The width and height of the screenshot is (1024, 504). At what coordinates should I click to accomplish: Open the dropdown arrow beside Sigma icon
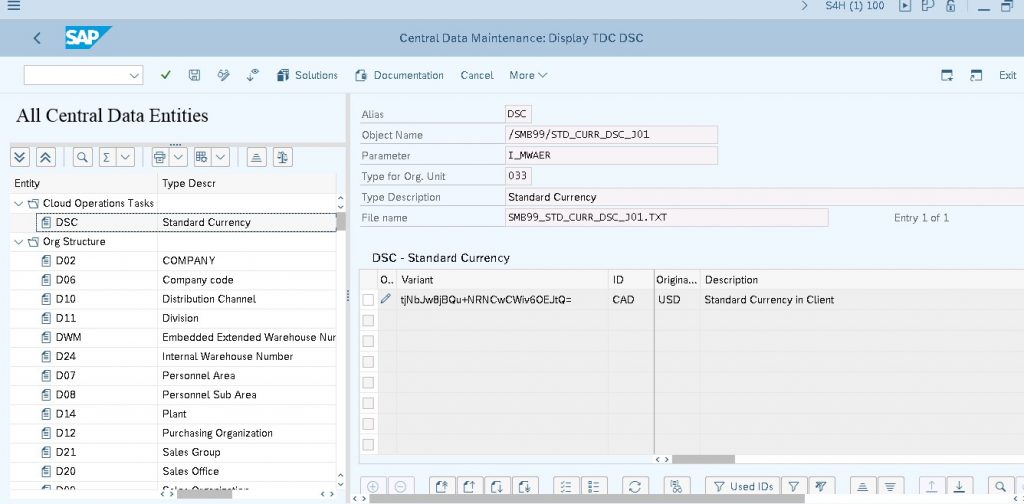coord(126,157)
